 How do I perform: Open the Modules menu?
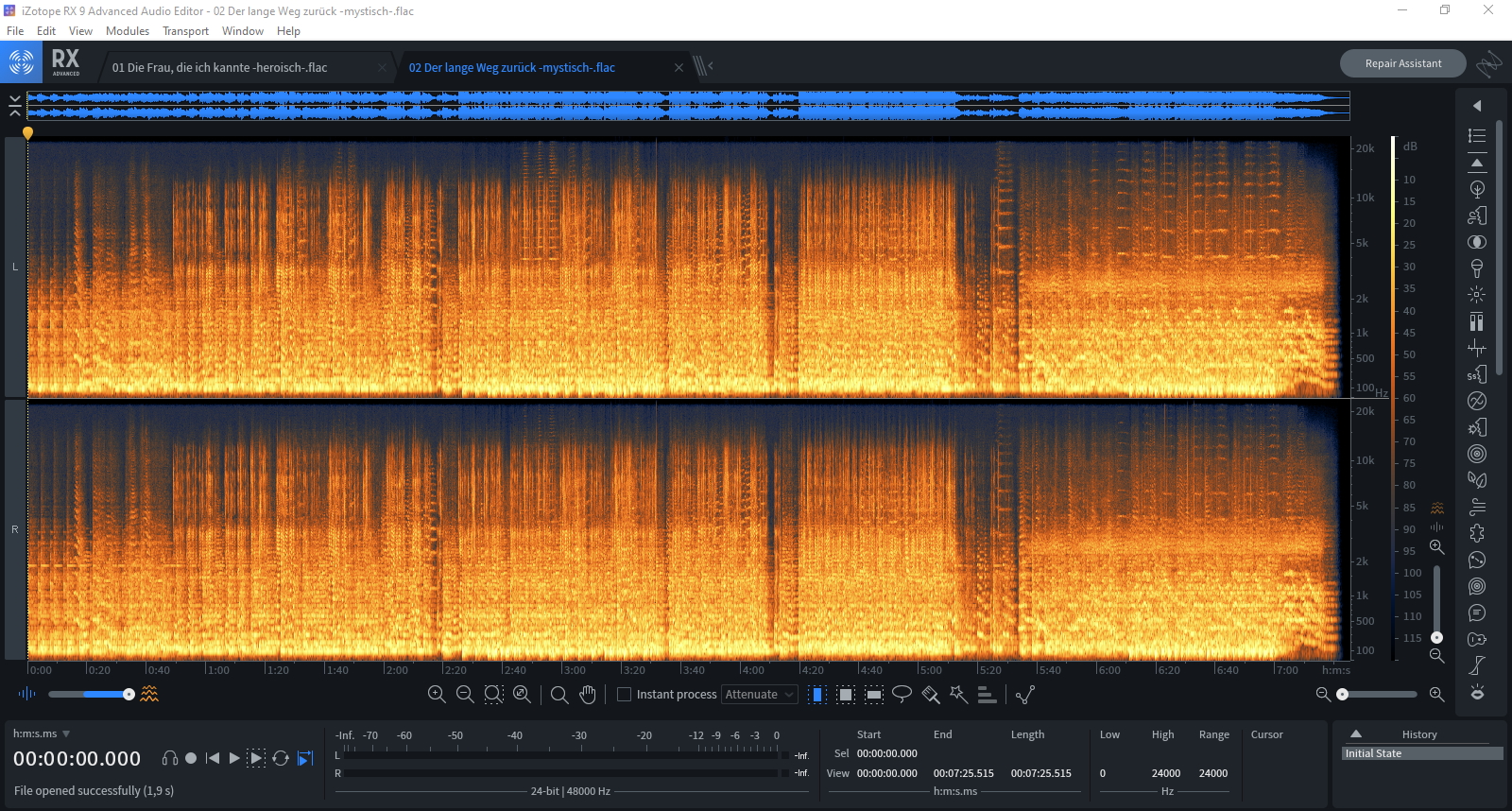pyautogui.click(x=127, y=31)
